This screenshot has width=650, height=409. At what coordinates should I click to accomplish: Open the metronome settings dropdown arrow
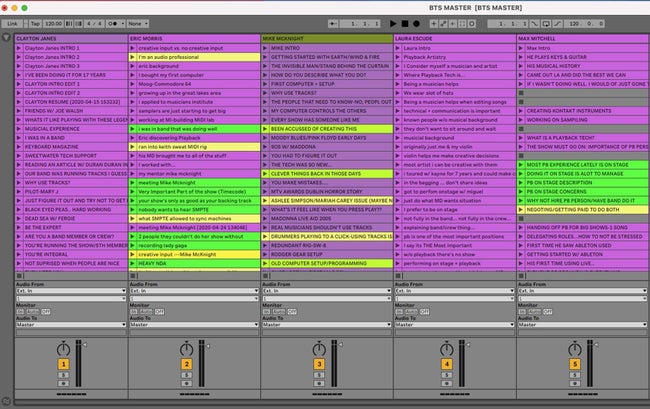pos(123,24)
